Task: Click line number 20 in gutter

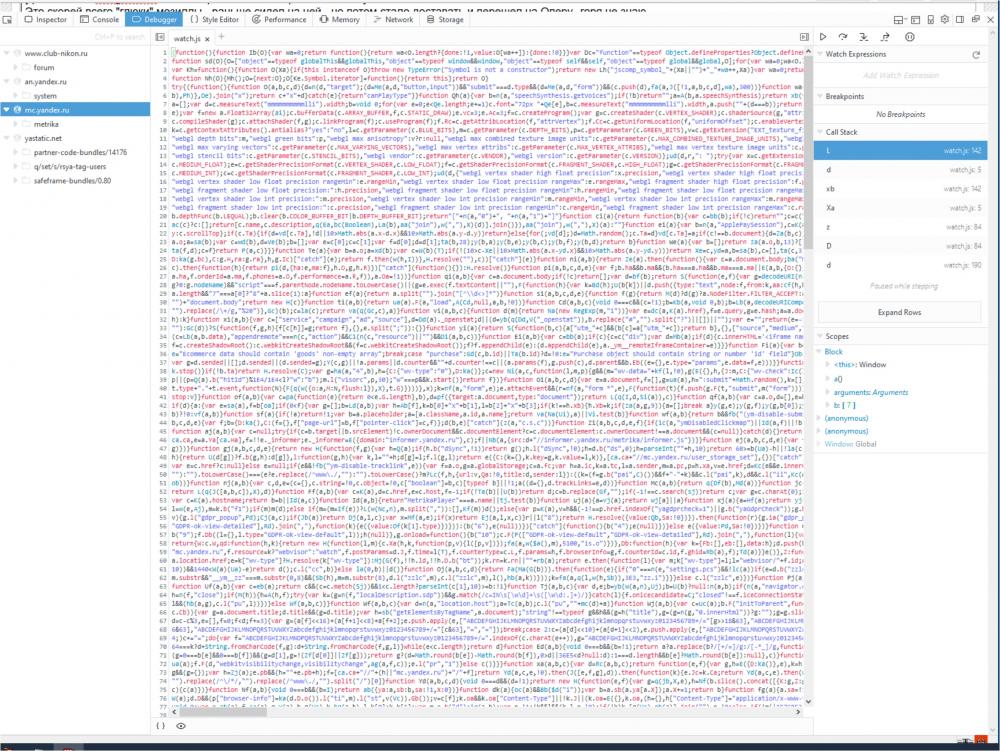Action: (163, 217)
